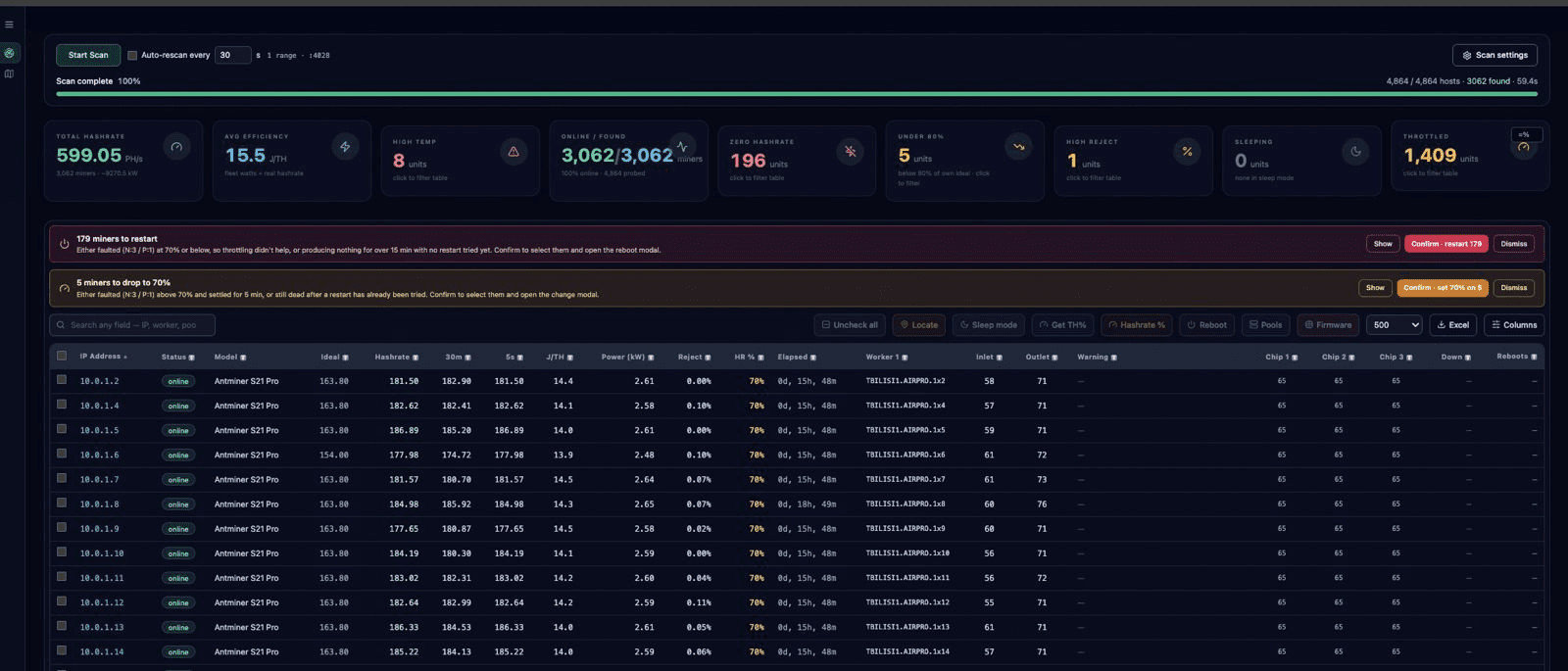Viewport: 1568px width, 671px height.
Task: Check the row checkbox for 10.0.1.10
Action: (62, 552)
